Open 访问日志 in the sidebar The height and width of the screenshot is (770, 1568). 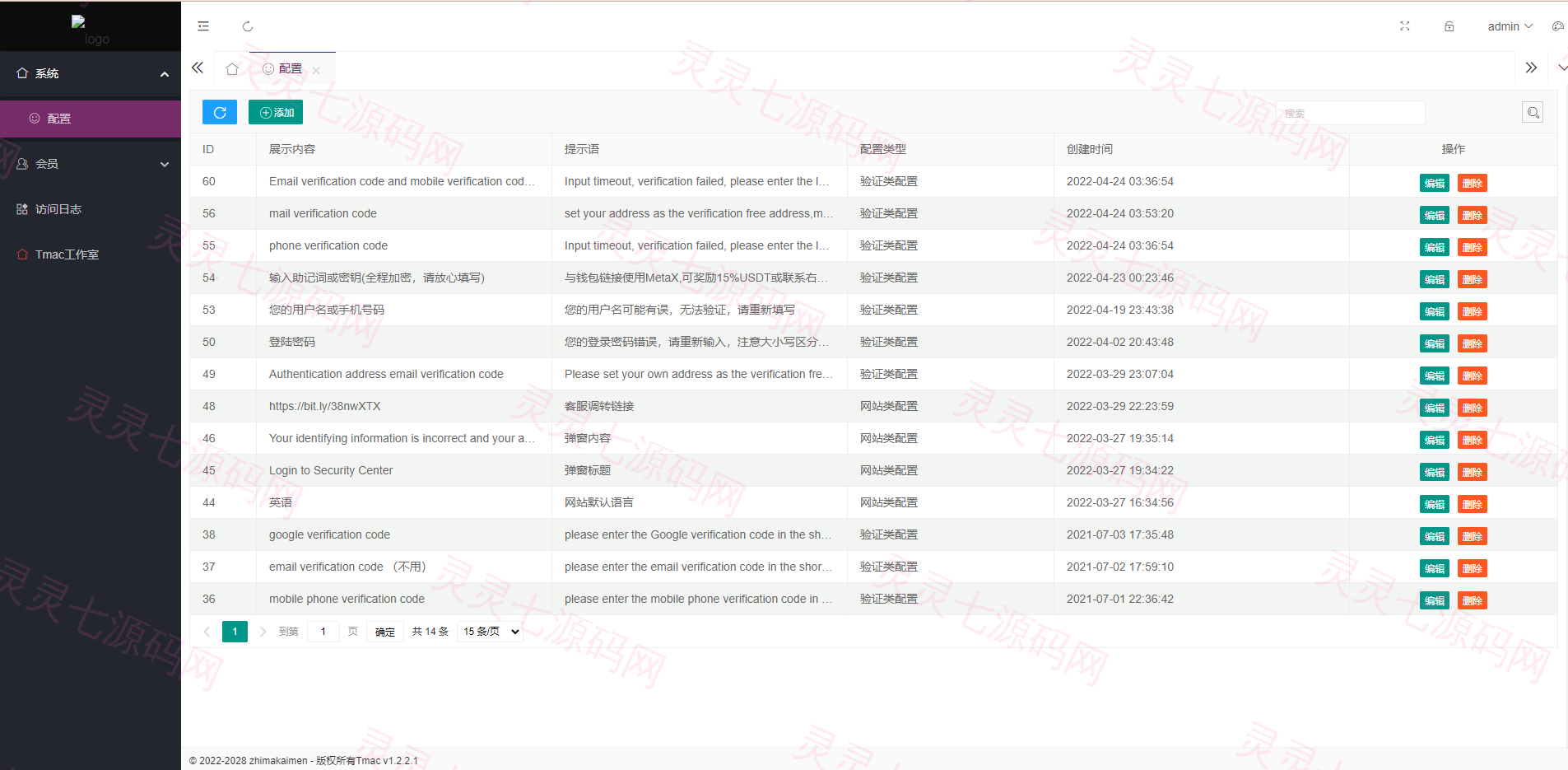pos(91,209)
